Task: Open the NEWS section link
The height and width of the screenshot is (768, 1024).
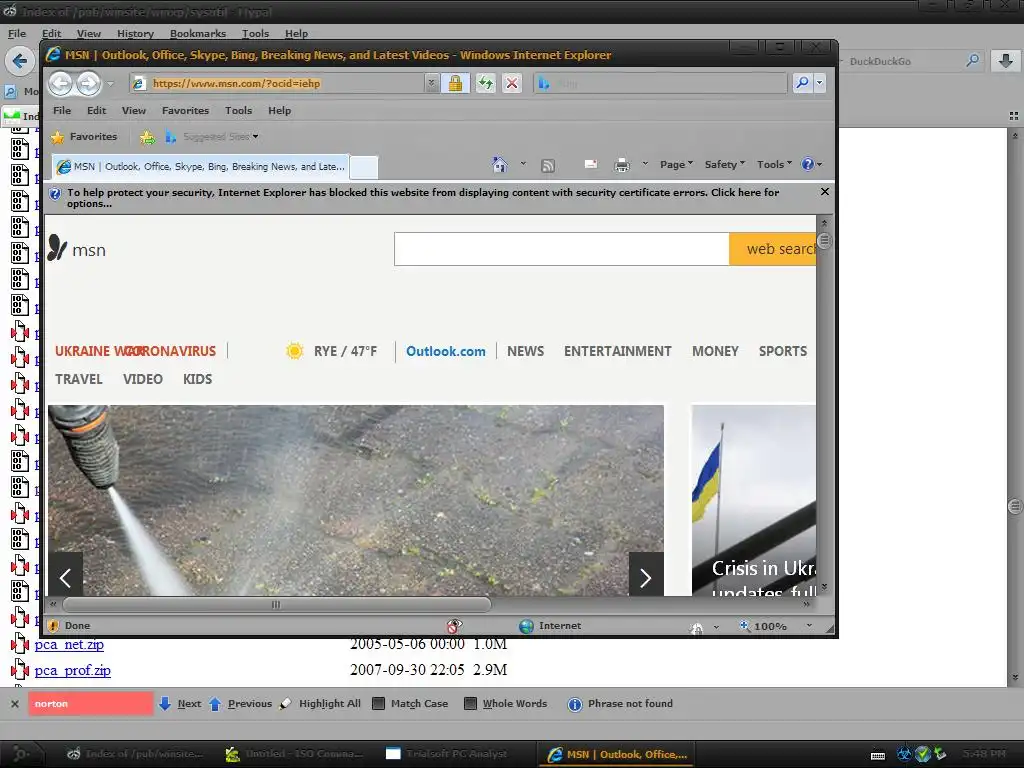Action: coord(526,351)
